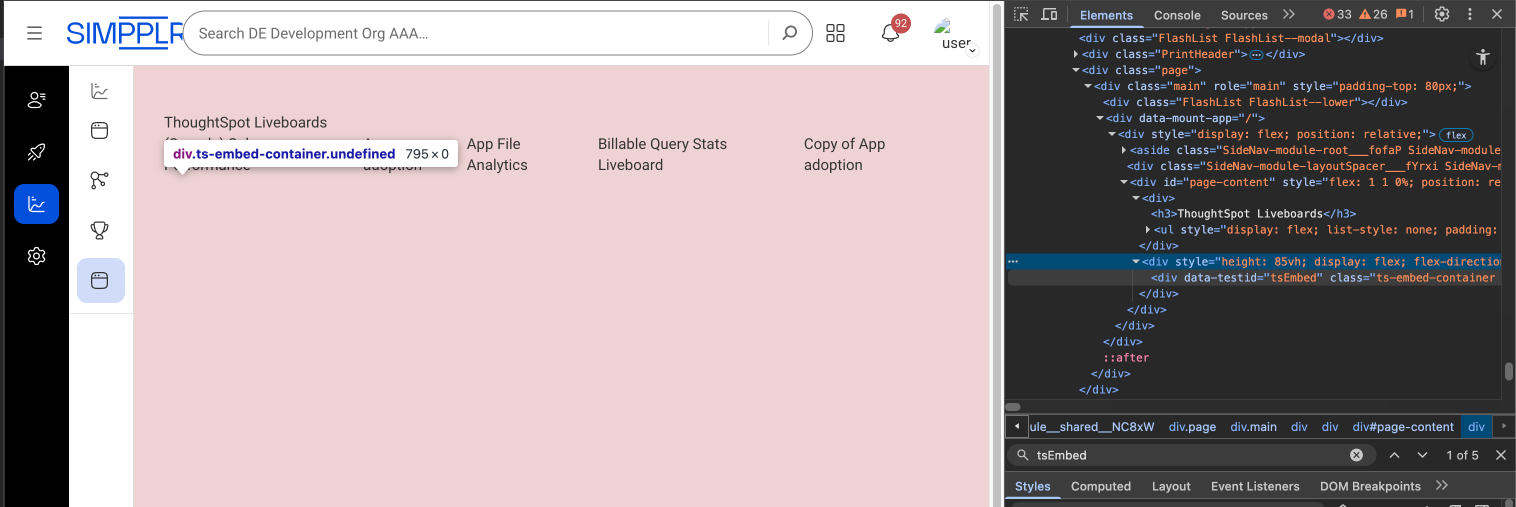Open DevTools three-dot customize menu
This screenshot has height=507, width=1516.
point(1469,14)
